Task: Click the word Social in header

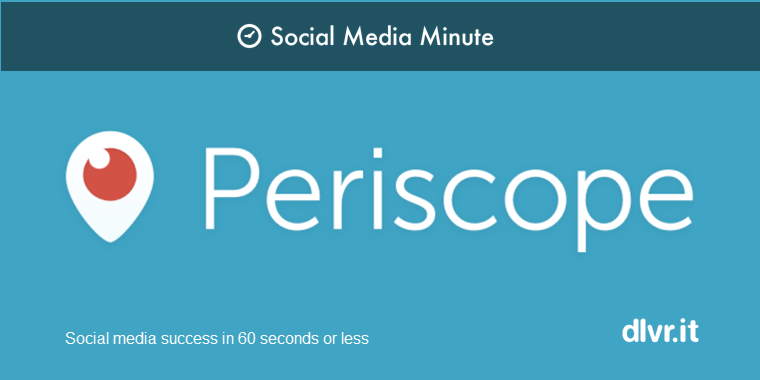Action: pyautogui.click(x=302, y=36)
